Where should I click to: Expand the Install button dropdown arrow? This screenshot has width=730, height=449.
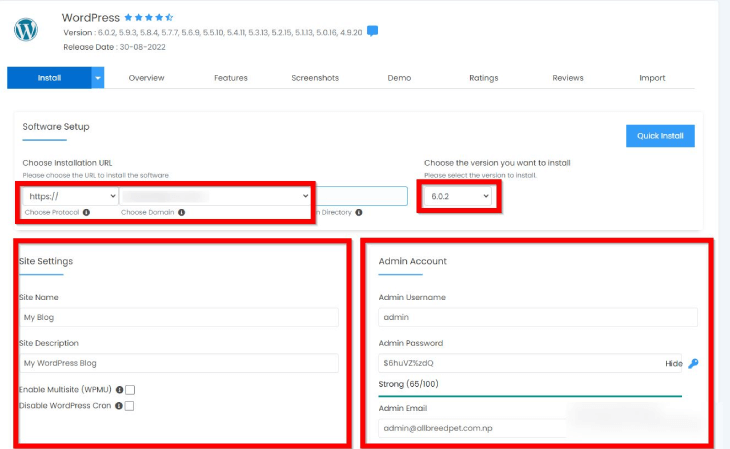(x=98, y=78)
